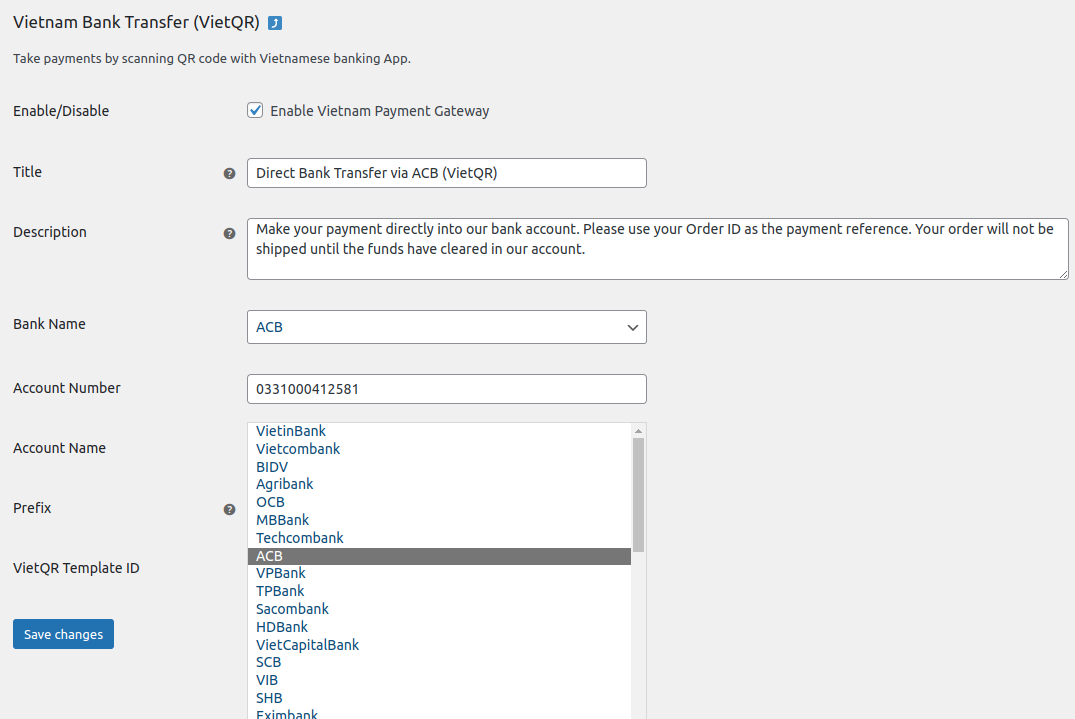Choose Agribank from the list
Viewport: 1075px width, 719px height.
point(284,484)
